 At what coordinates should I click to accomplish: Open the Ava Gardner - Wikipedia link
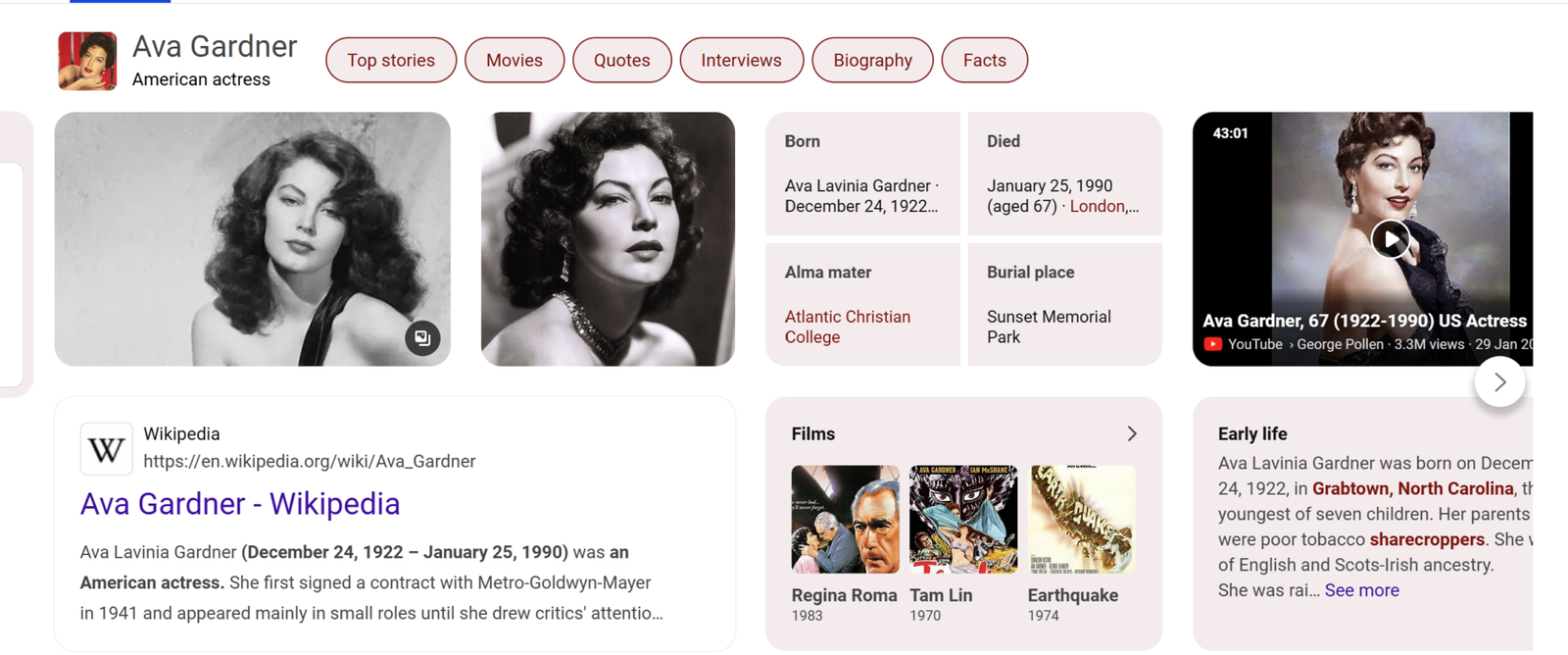[x=240, y=503]
